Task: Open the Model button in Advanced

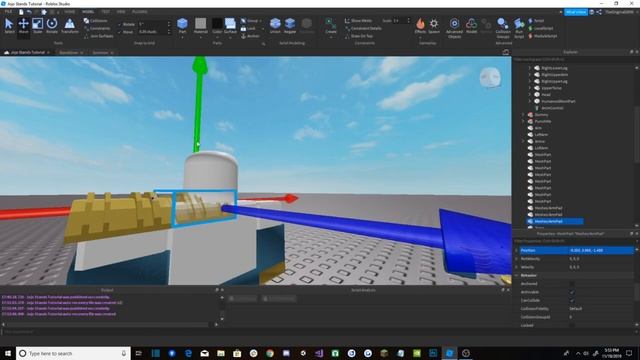Action: pos(471,25)
